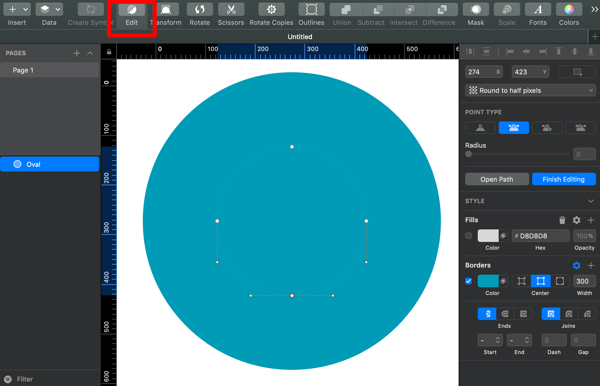Collapse the Pages list
This screenshot has height=386, width=600.
(90, 53)
